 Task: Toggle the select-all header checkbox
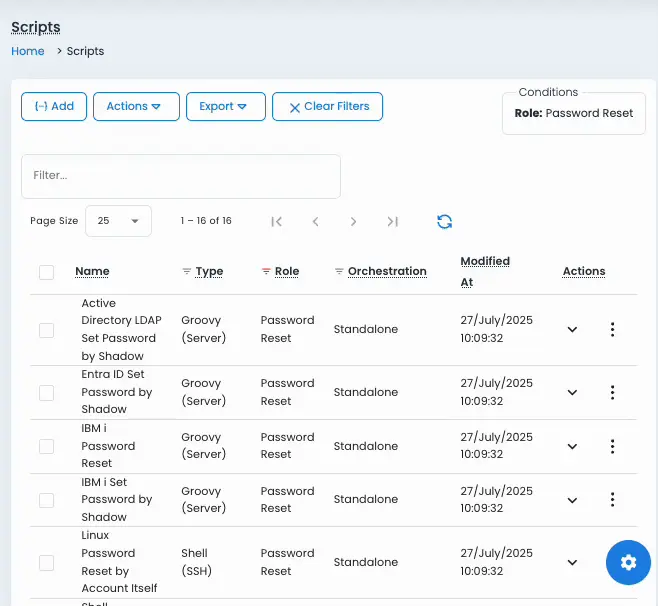[47, 272]
